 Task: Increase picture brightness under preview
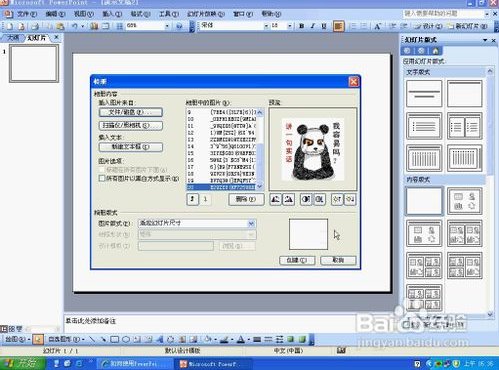click(337, 199)
